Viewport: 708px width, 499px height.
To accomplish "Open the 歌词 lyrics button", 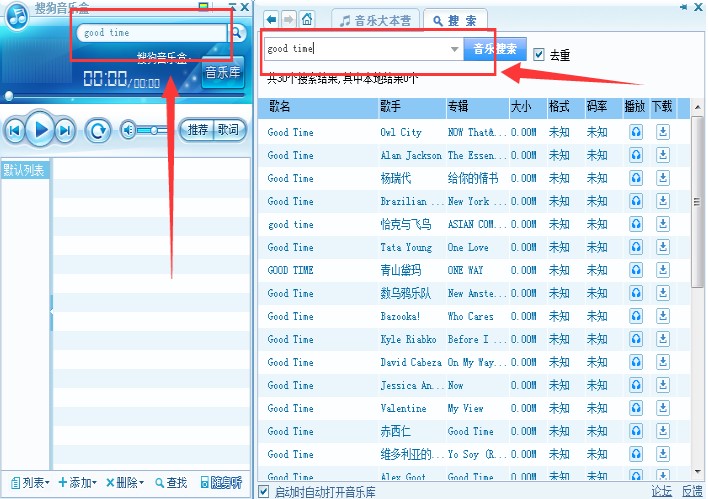I will pyautogui.click(x=229, y=130).
